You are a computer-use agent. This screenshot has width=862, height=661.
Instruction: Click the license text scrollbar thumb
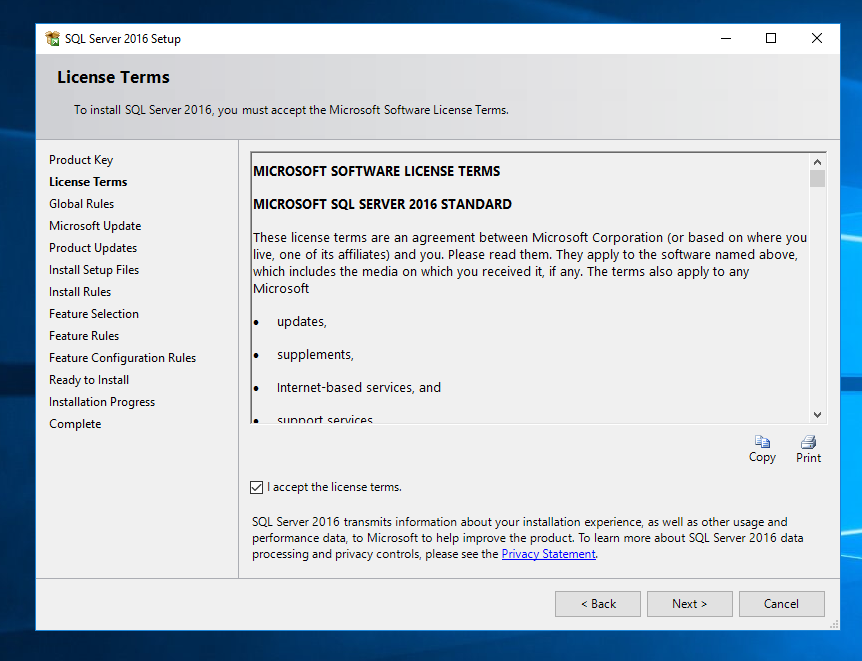tap(817, 179)
